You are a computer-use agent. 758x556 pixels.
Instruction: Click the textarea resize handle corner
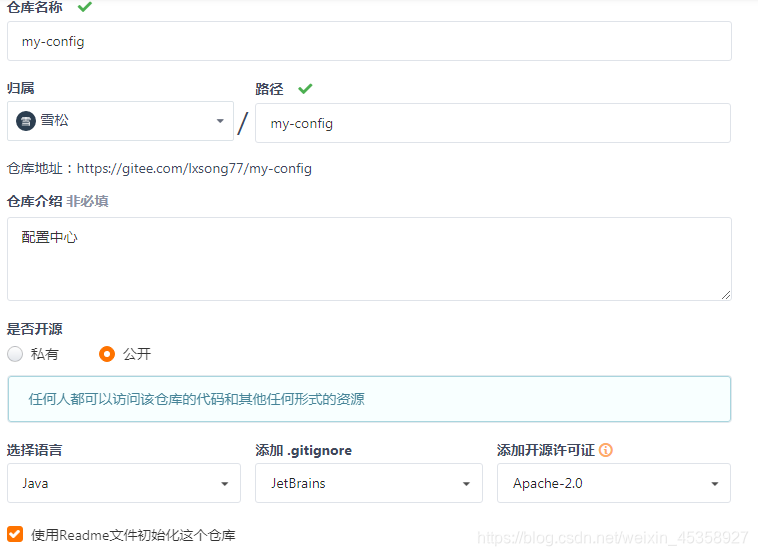726,295
